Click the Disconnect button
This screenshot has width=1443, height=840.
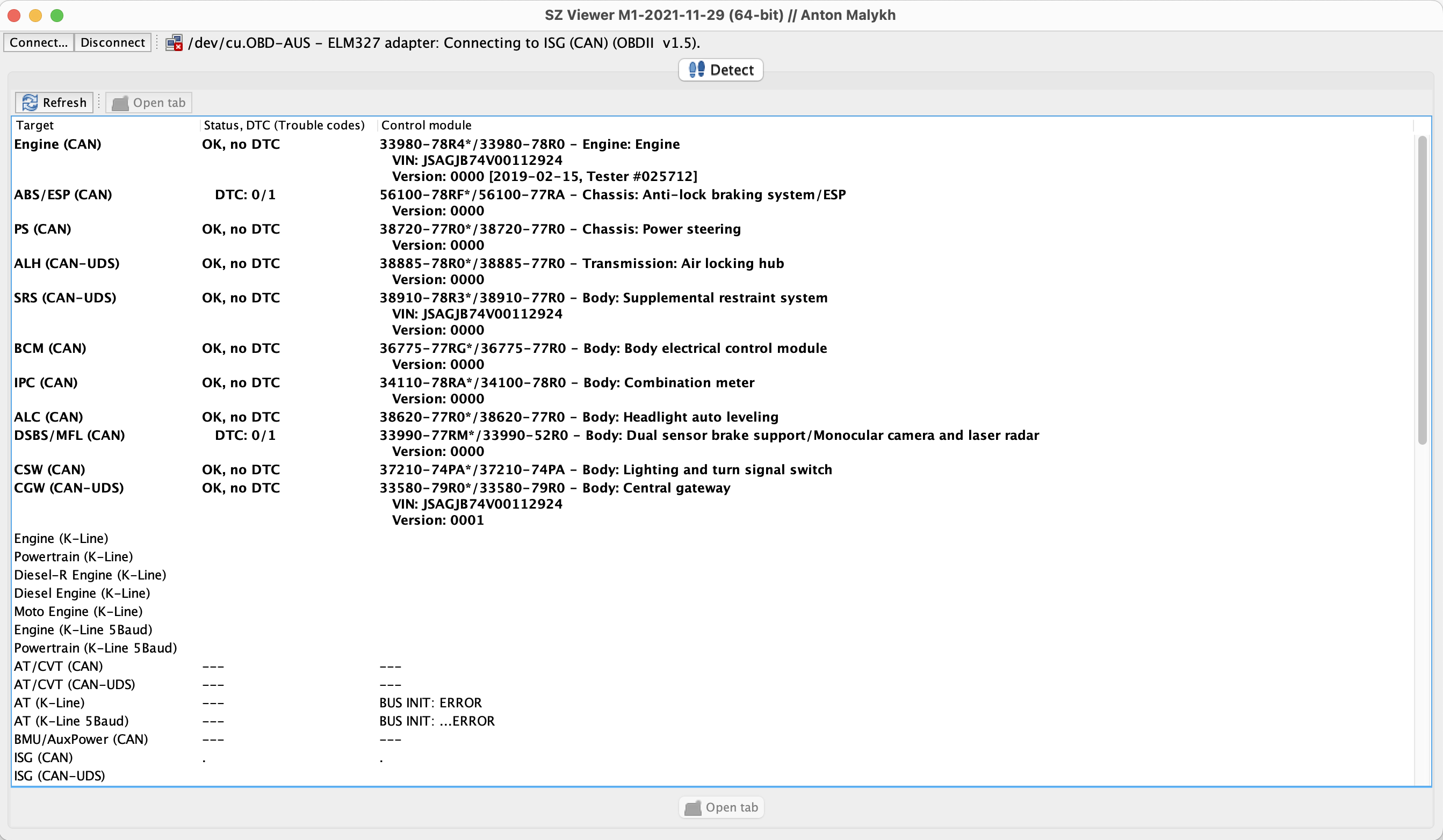click(112, 42)
